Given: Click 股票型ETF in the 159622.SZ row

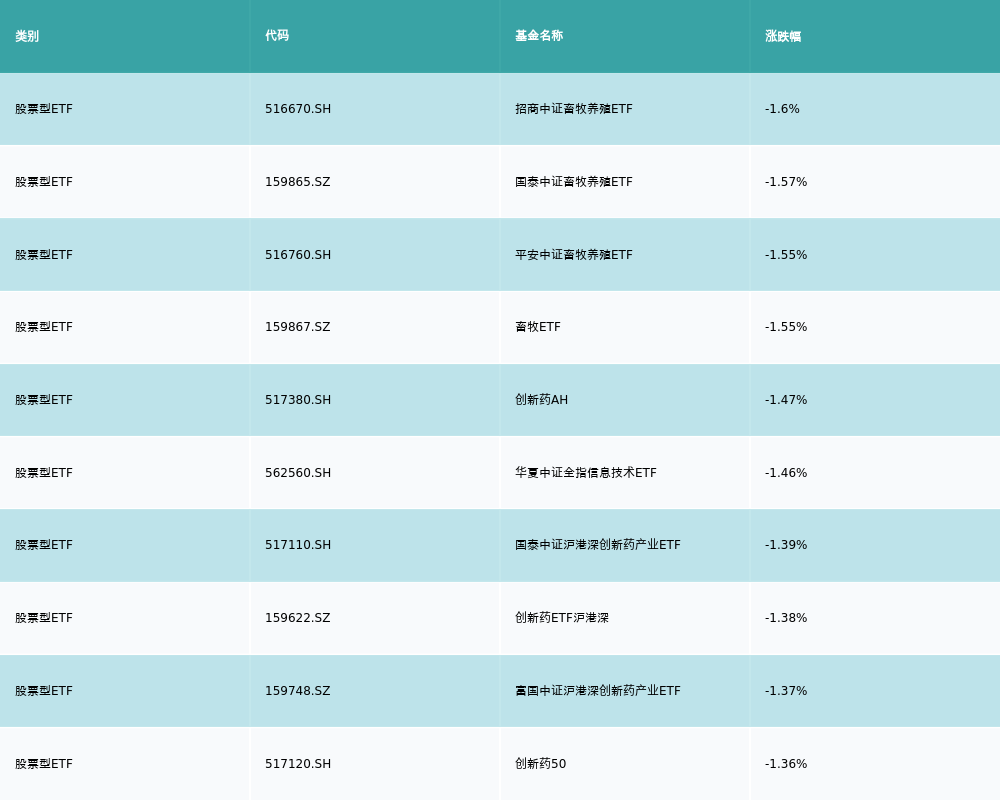Looking at the screenshot, I should pos(44,618).
